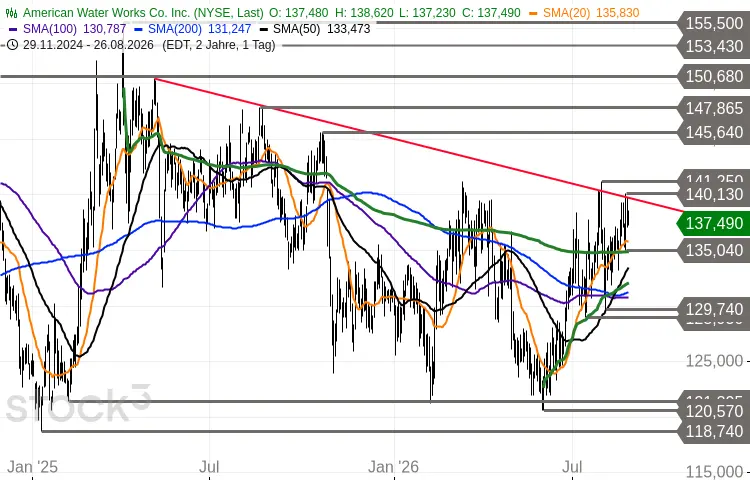Image resolution: width=750 pixels, height=480 pixels.
Task: Click the 120,570 price level label
Action: [714, 411]
